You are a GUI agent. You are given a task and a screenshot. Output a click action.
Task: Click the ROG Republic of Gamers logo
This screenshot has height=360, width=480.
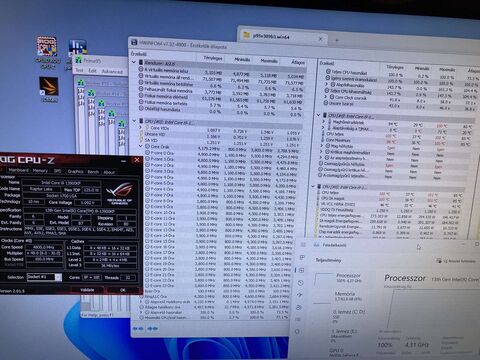point(120,193)
